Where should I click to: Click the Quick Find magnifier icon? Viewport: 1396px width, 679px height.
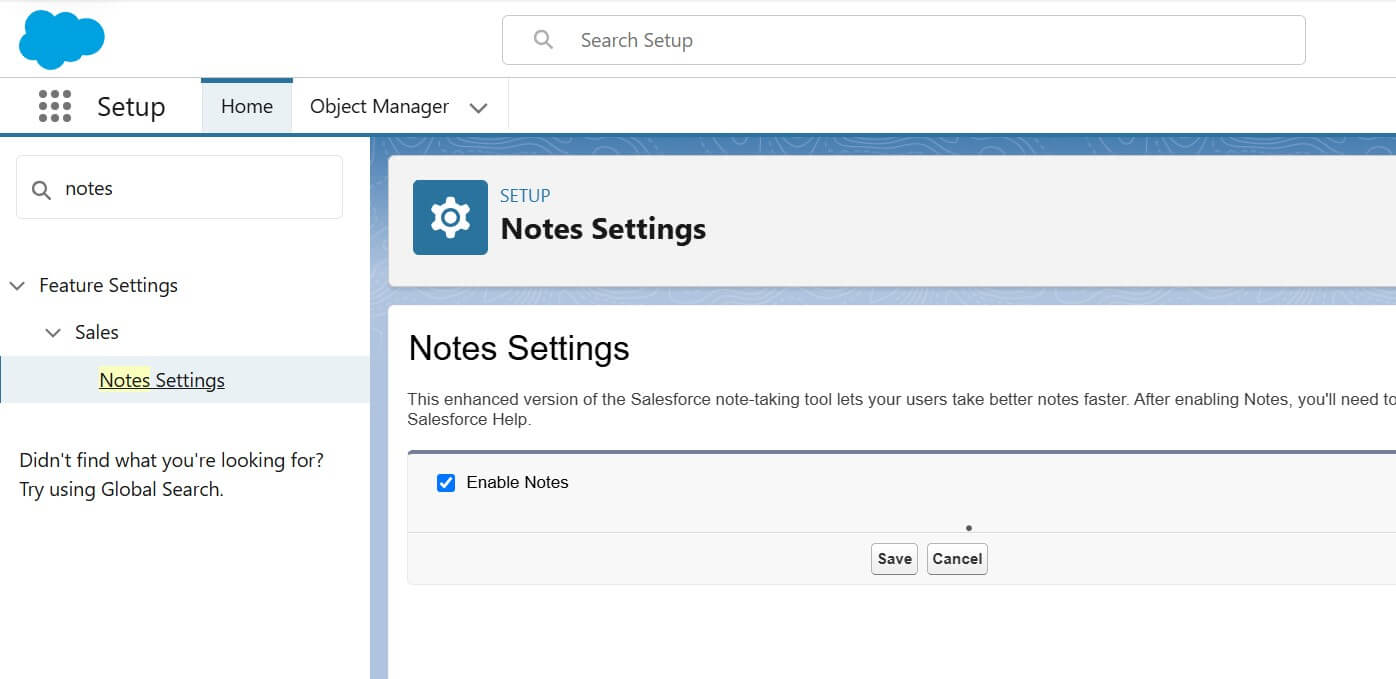[41, 189]
